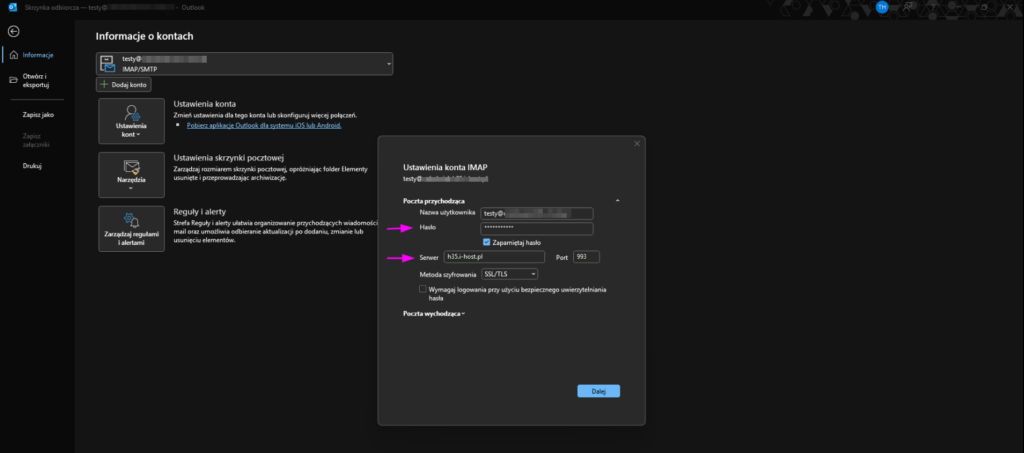Click Zarządzaj regułami i alertami button
This screenshot has height=453, width=1024.
click(x=132, y=229)
